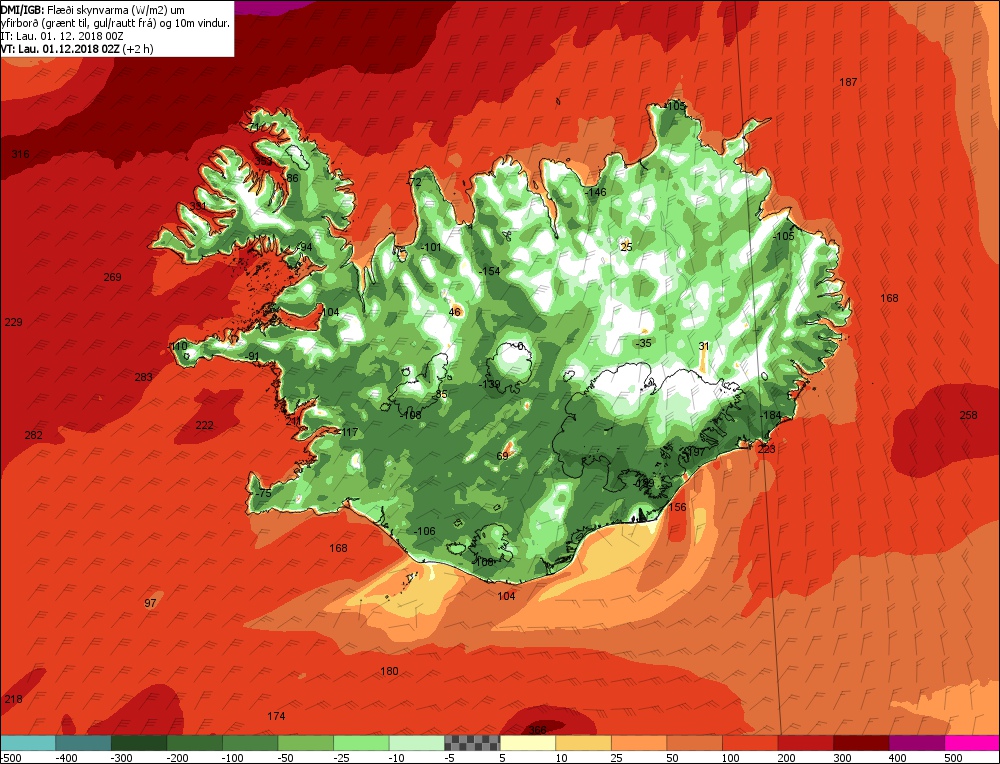Viewport: 1000px width, 764px height.
Task: Click the map value 331
Action: 198,206
